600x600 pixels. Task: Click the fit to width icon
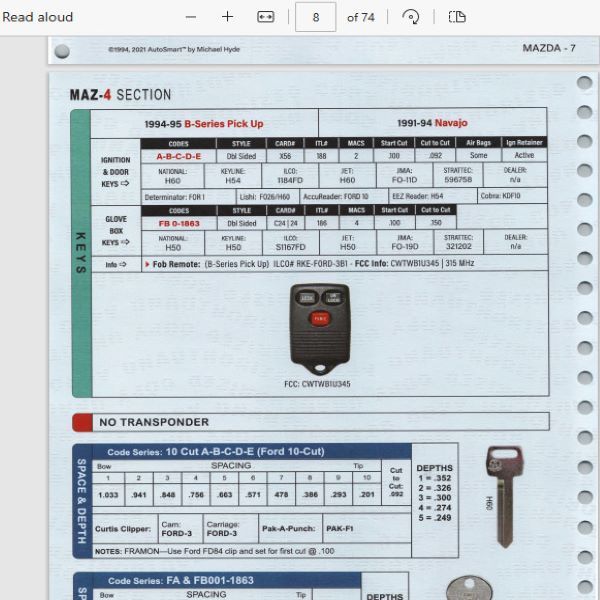[265, 17]
